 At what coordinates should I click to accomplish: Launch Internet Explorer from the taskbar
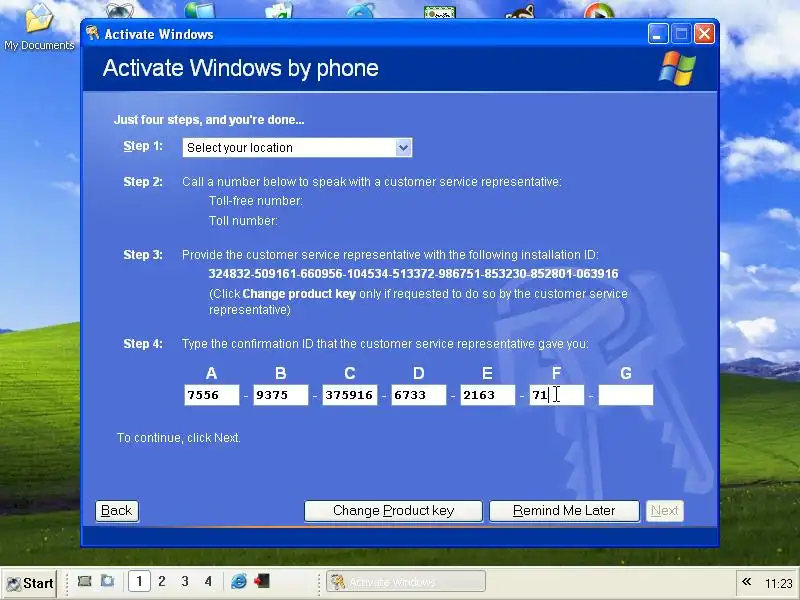click(x=239, y=581)
